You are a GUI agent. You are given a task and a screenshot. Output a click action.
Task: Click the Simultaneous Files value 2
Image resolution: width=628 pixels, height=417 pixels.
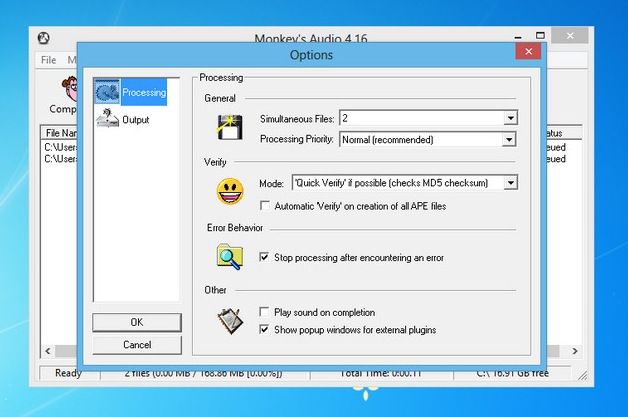coord(345,118)
